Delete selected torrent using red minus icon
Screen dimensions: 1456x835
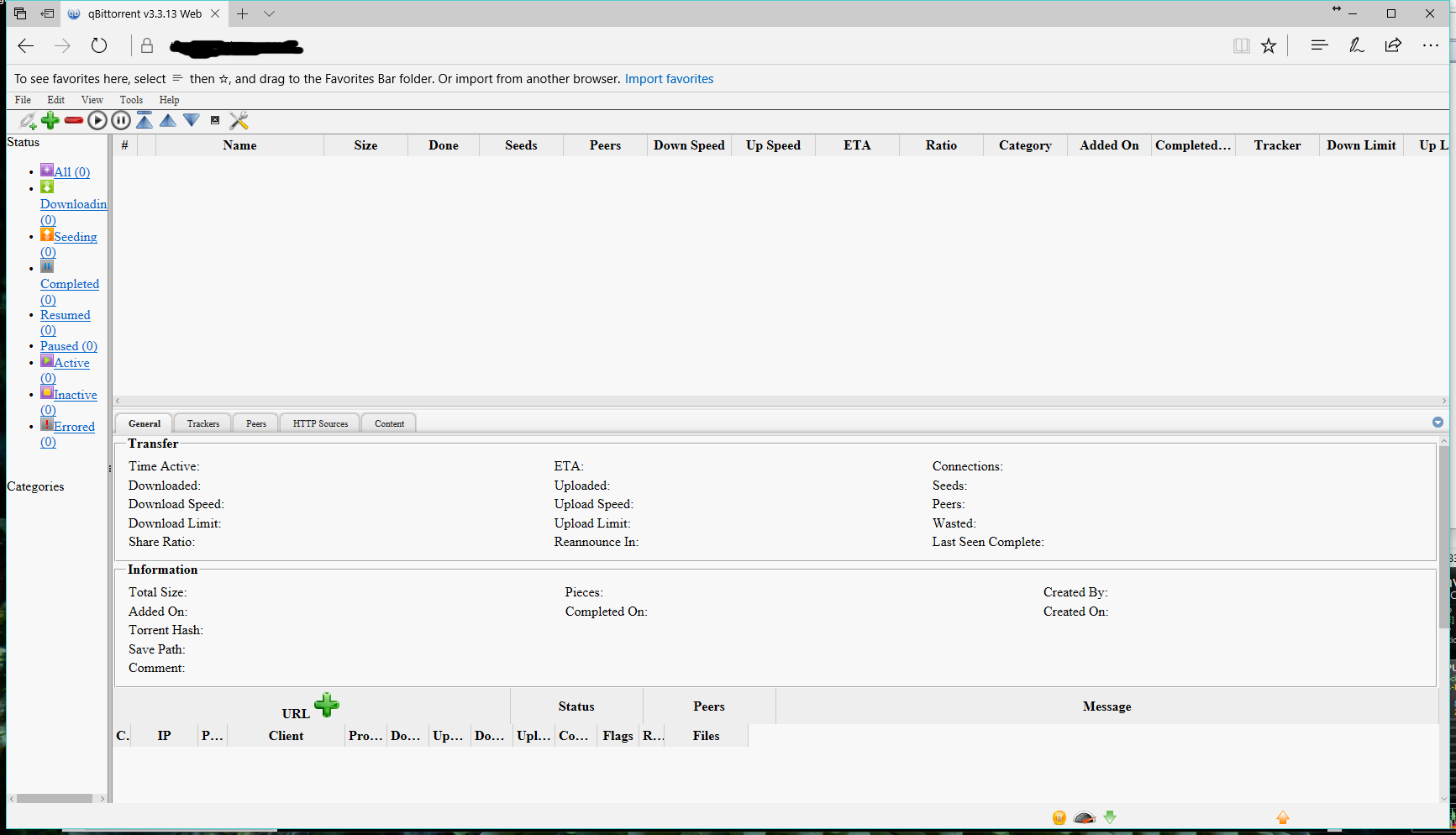coord(74,120)
